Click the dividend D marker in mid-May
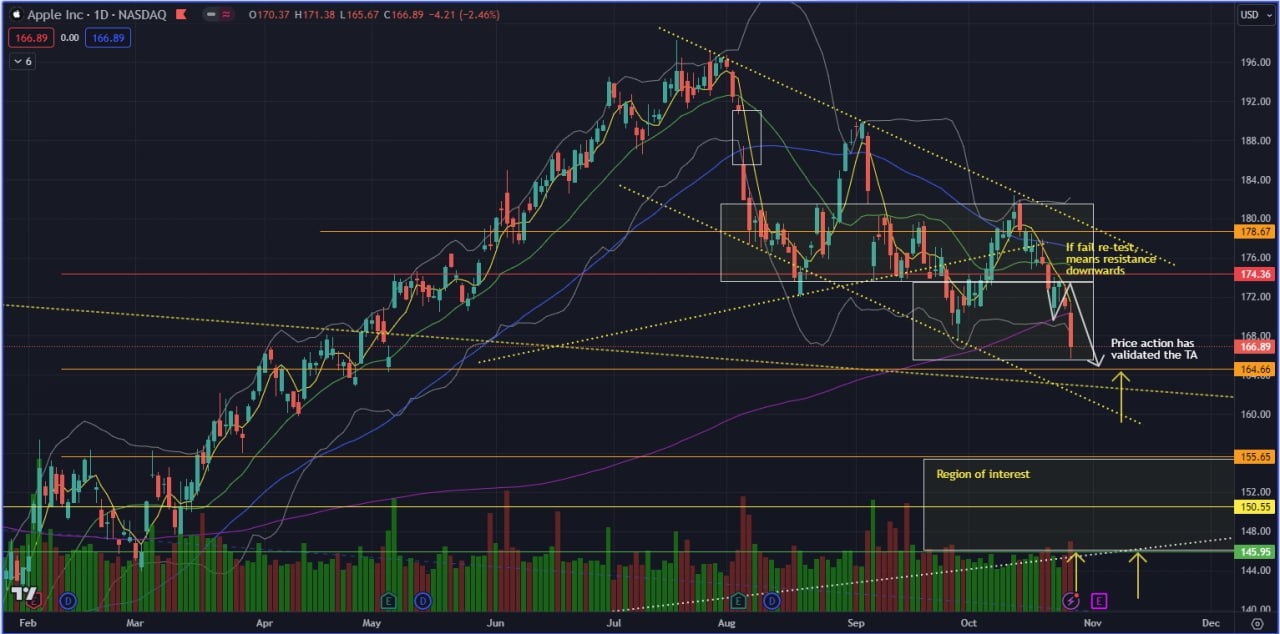 tap(423, 601)
